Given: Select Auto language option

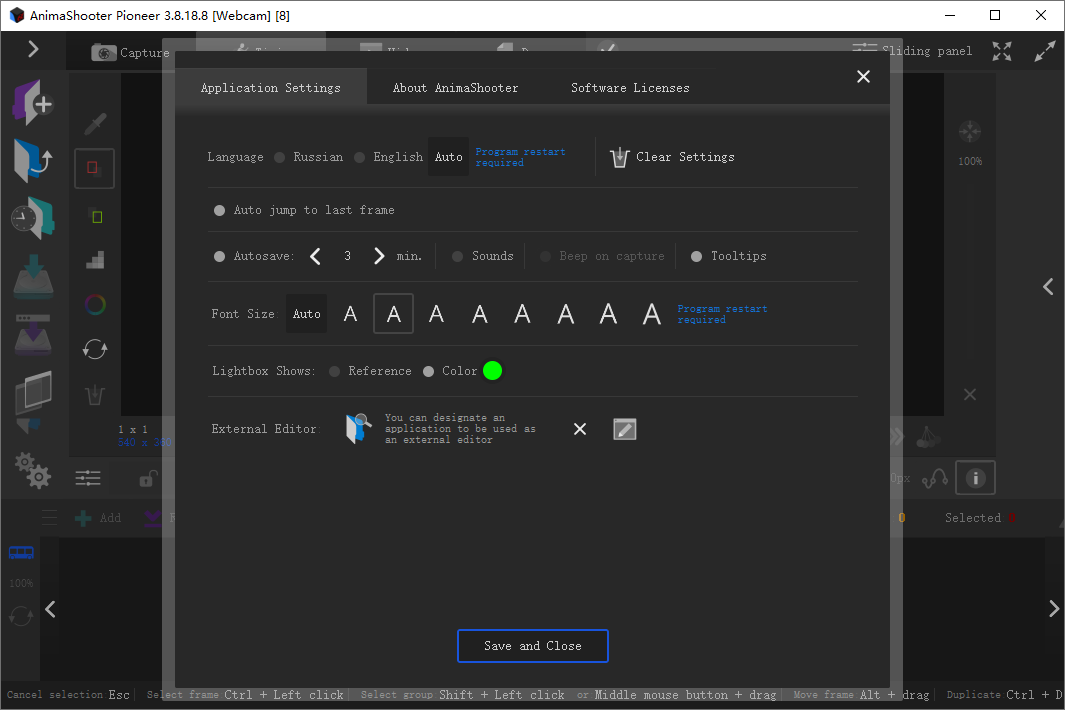Looking at the screenshot, I should tap(448, 157).
